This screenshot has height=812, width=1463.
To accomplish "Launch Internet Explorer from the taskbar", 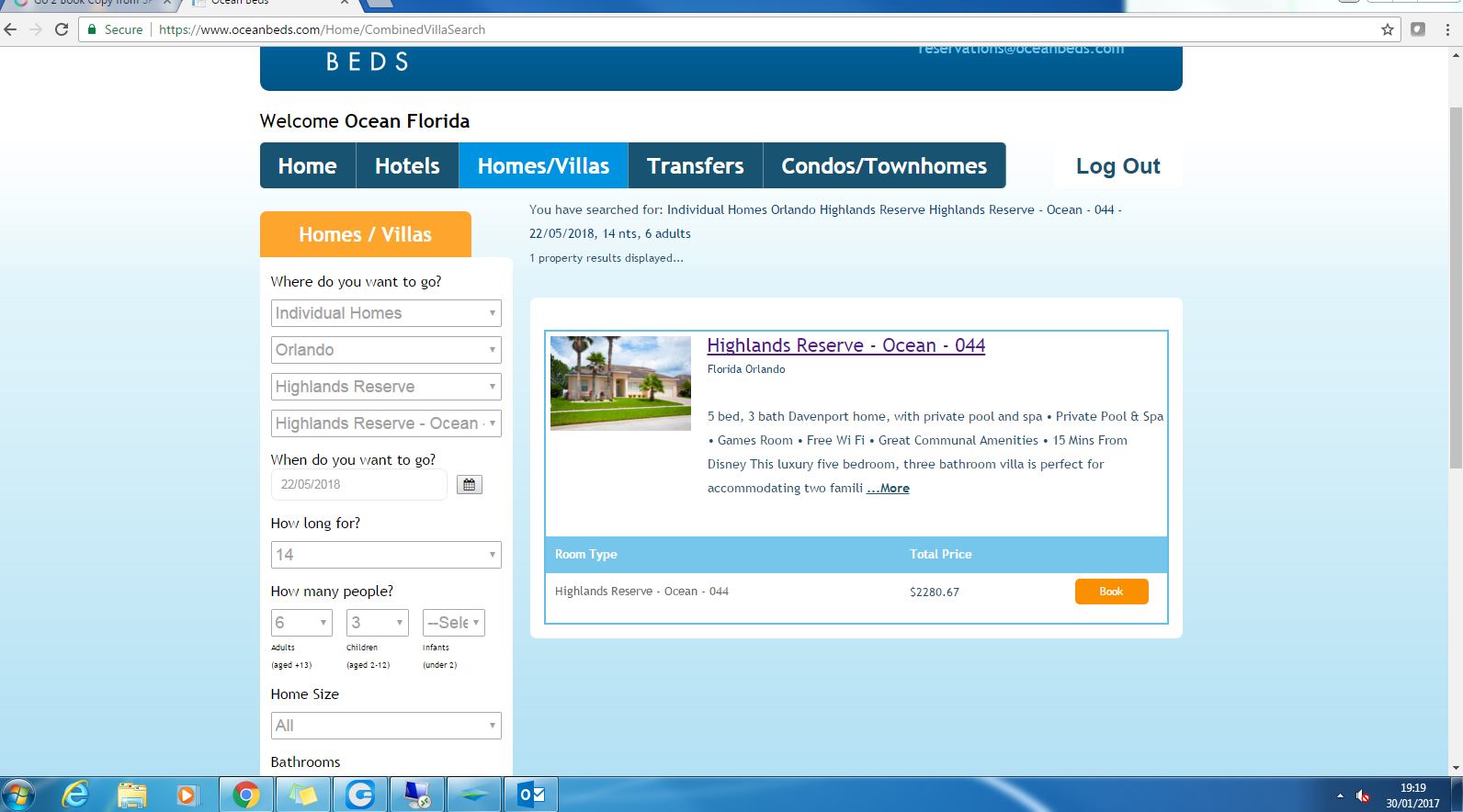I will [75, 795].
